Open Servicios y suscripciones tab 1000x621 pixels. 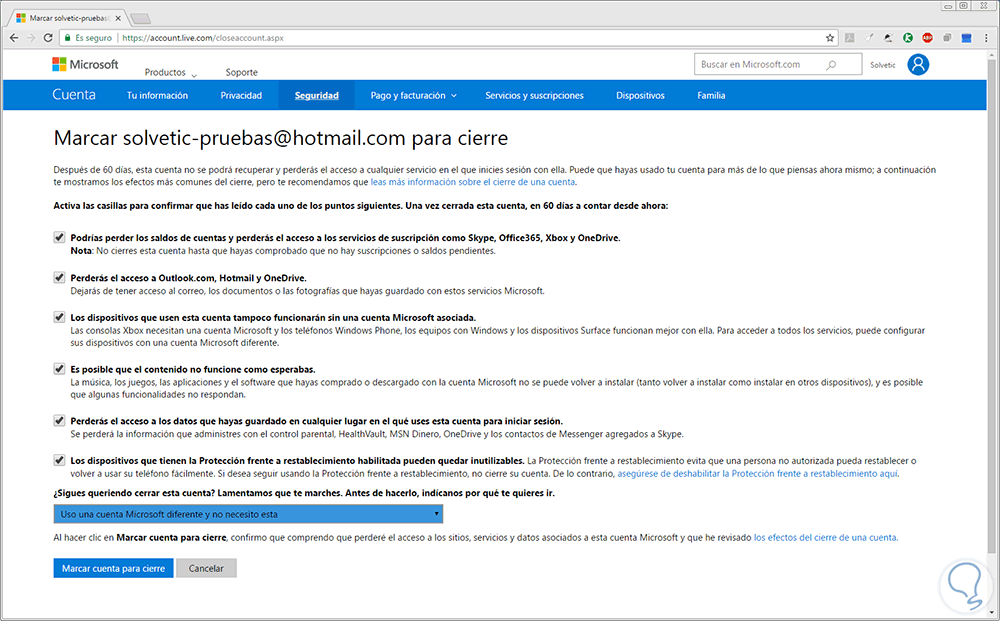point(534,96)
